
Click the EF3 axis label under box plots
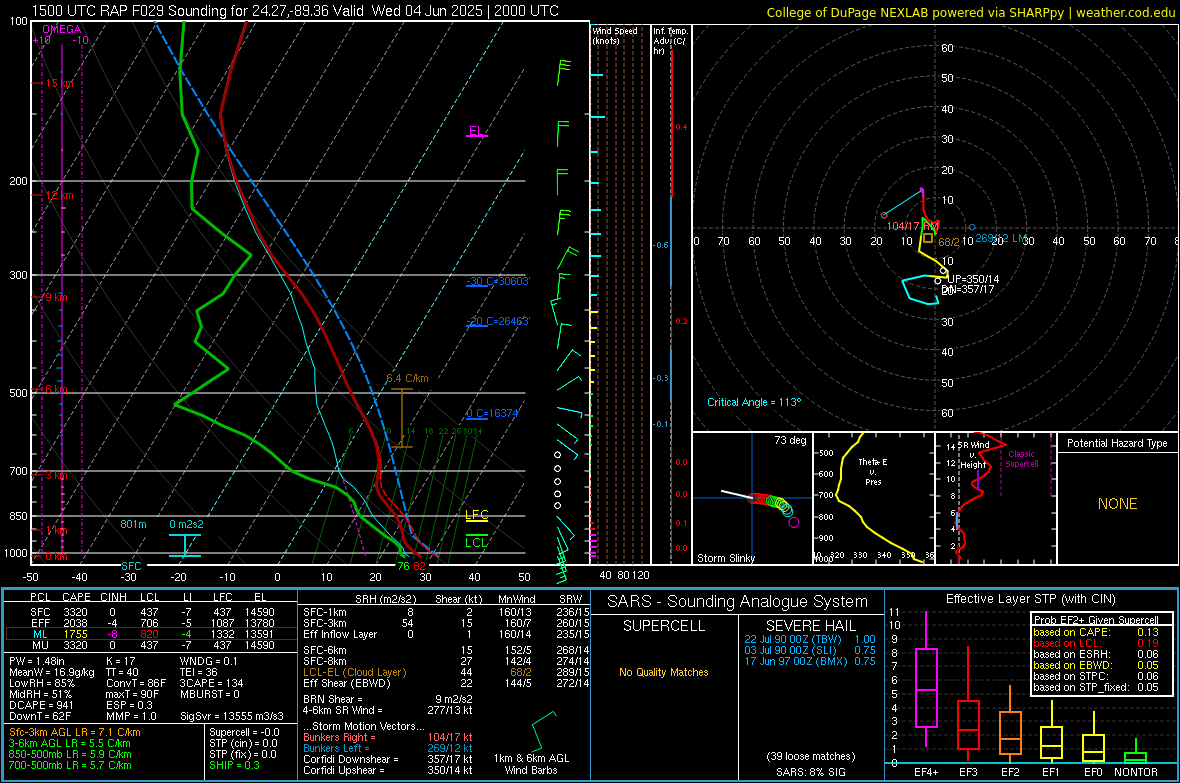pos(968,772)
